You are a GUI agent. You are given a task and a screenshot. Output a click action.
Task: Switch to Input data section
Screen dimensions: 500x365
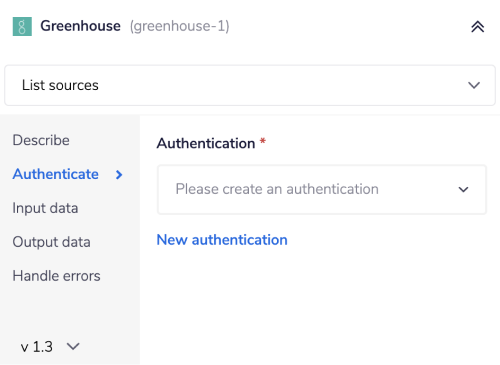coord(45,208)
